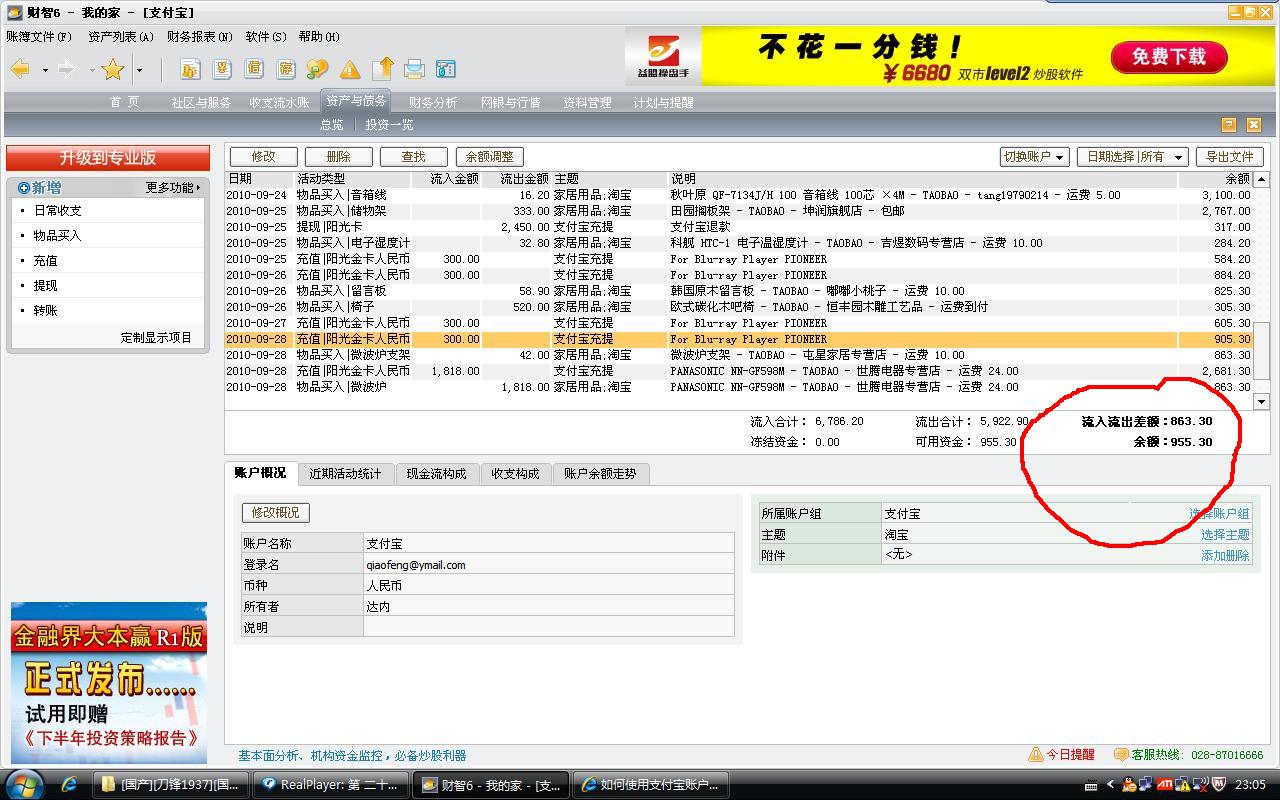
Task: Click the 信 toolbar icon
Action: 254,69
